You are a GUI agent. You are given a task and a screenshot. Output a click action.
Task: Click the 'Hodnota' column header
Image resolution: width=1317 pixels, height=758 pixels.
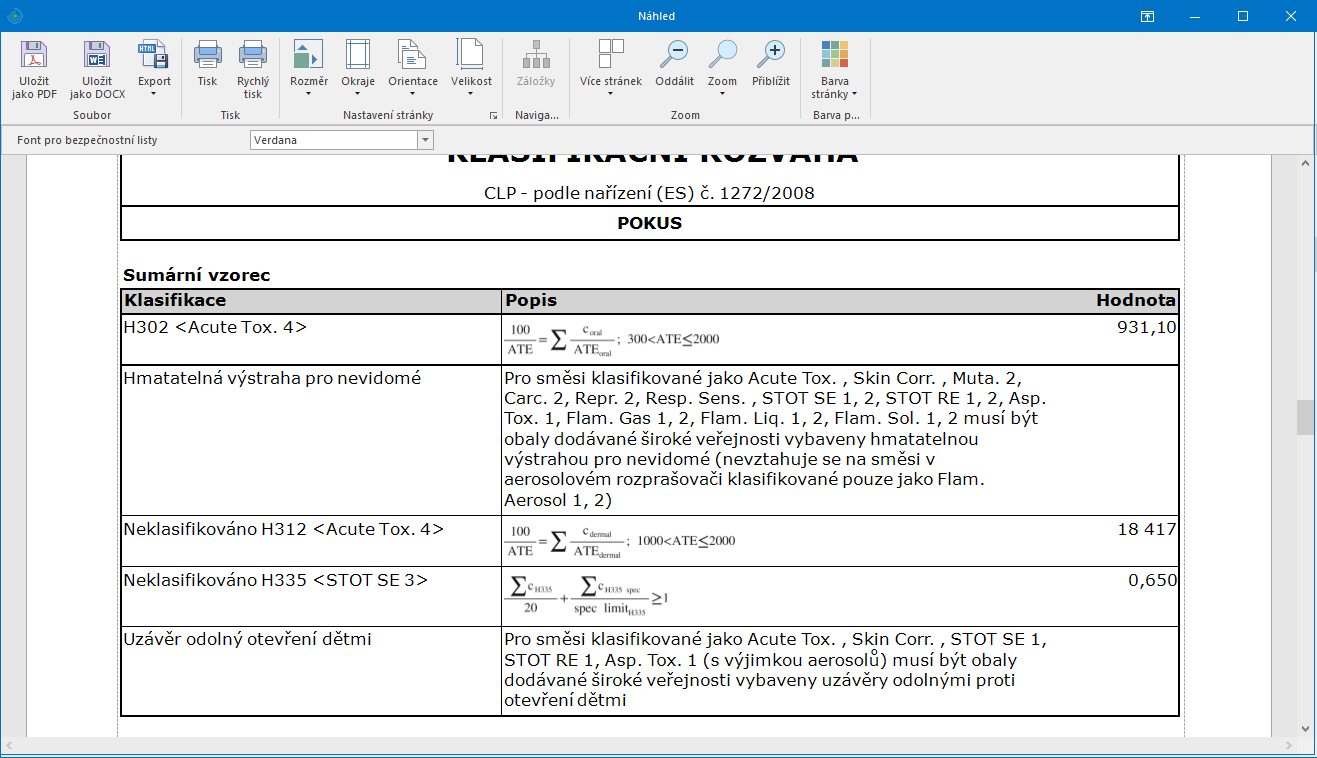[1136, 301]
